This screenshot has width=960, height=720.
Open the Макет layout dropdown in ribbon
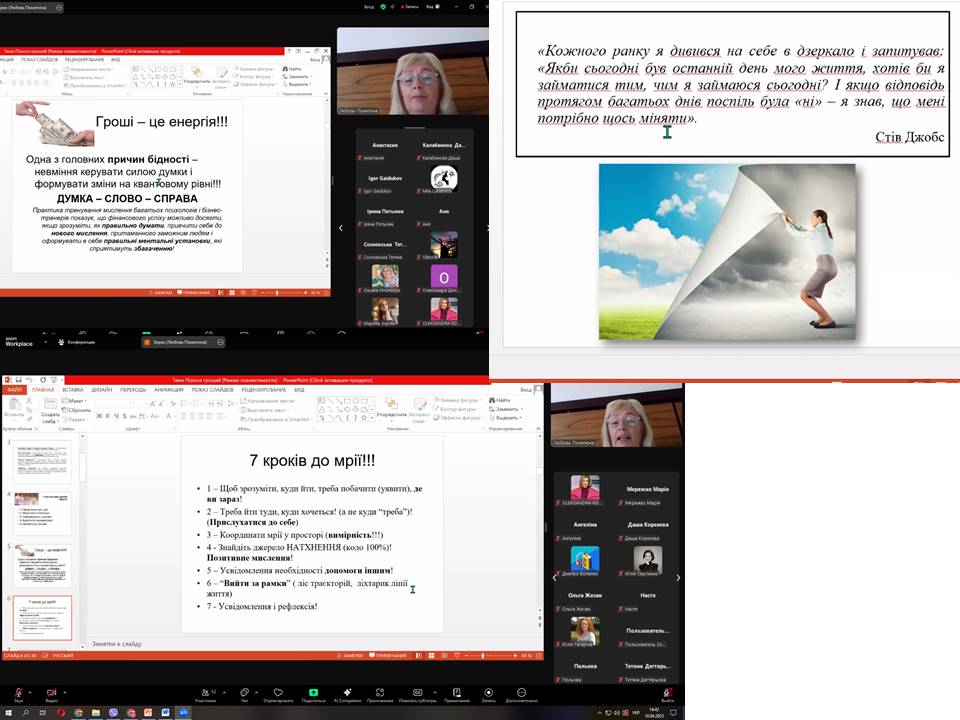point(76,401)
